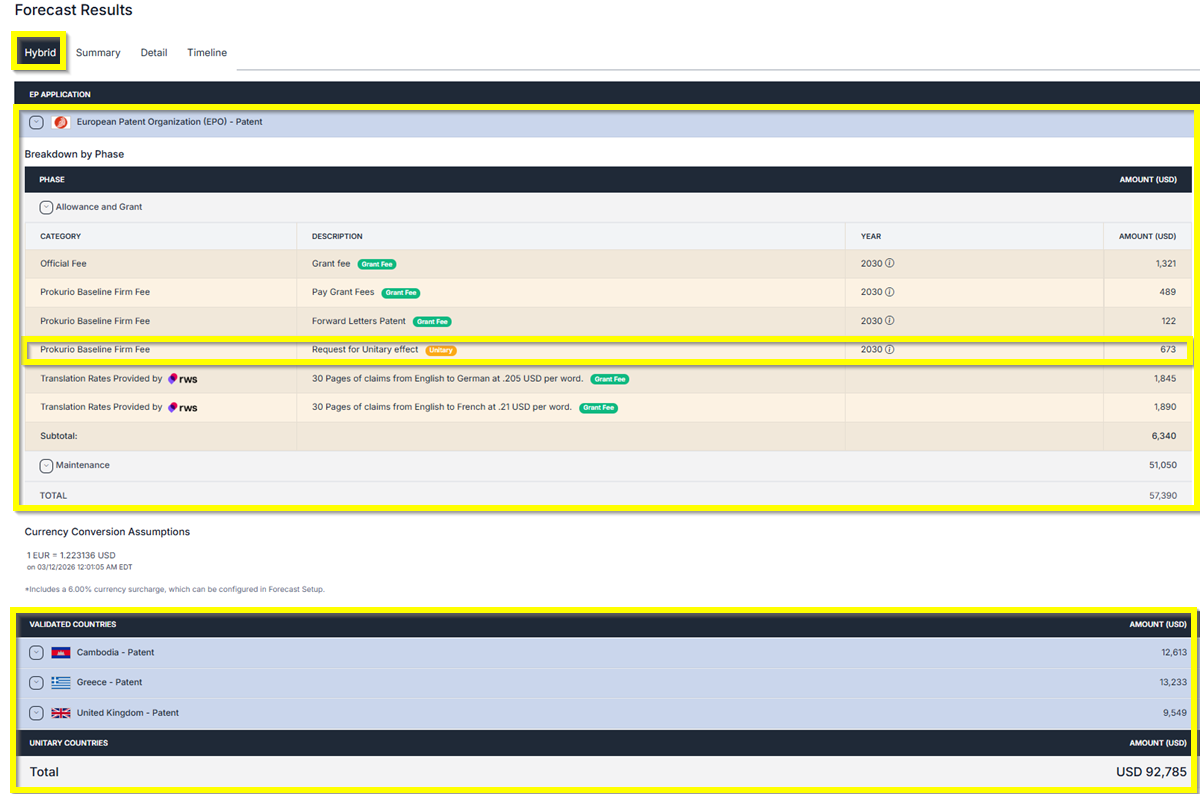
Task: Collapse the European Patent Organization section
Action: [36, 122]
